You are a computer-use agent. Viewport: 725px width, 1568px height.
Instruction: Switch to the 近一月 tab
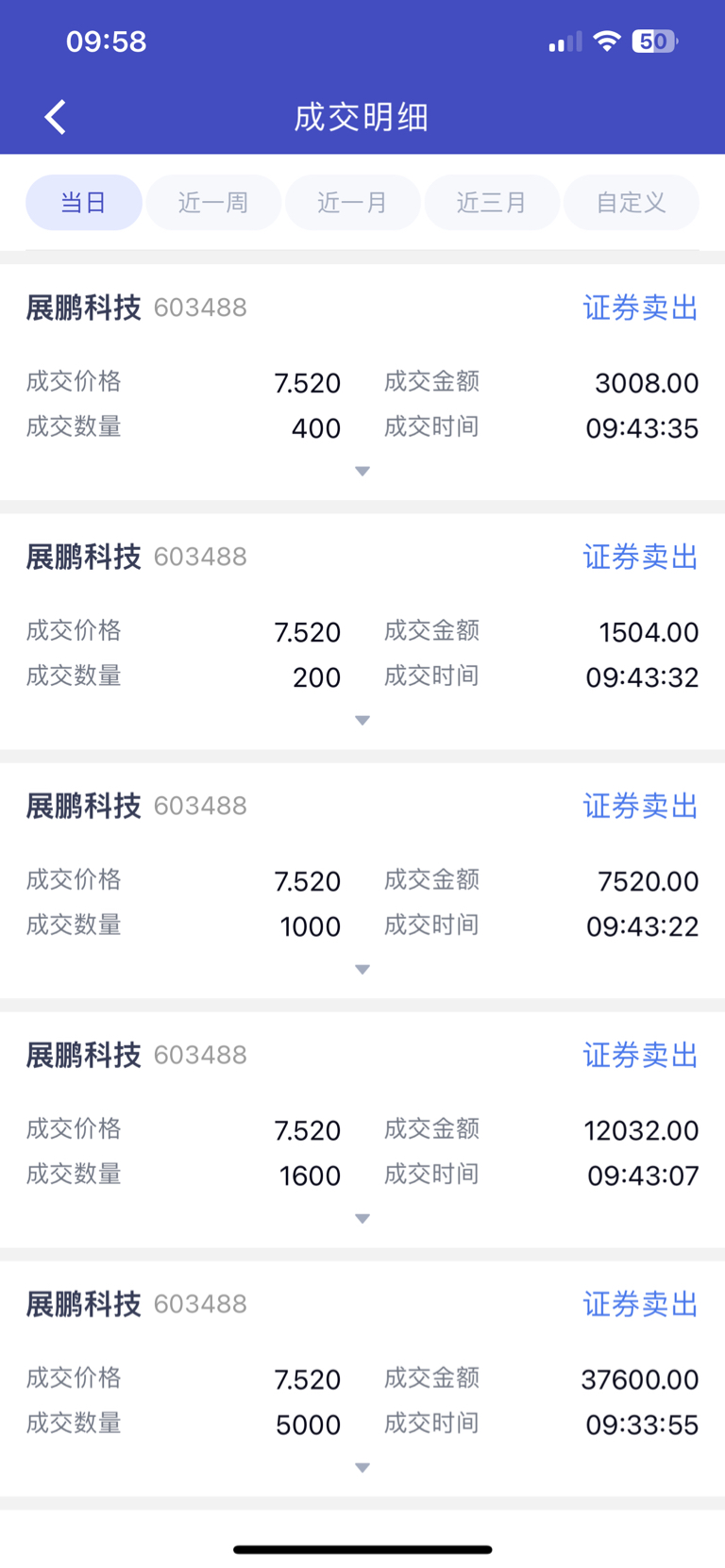pos(352,203)
